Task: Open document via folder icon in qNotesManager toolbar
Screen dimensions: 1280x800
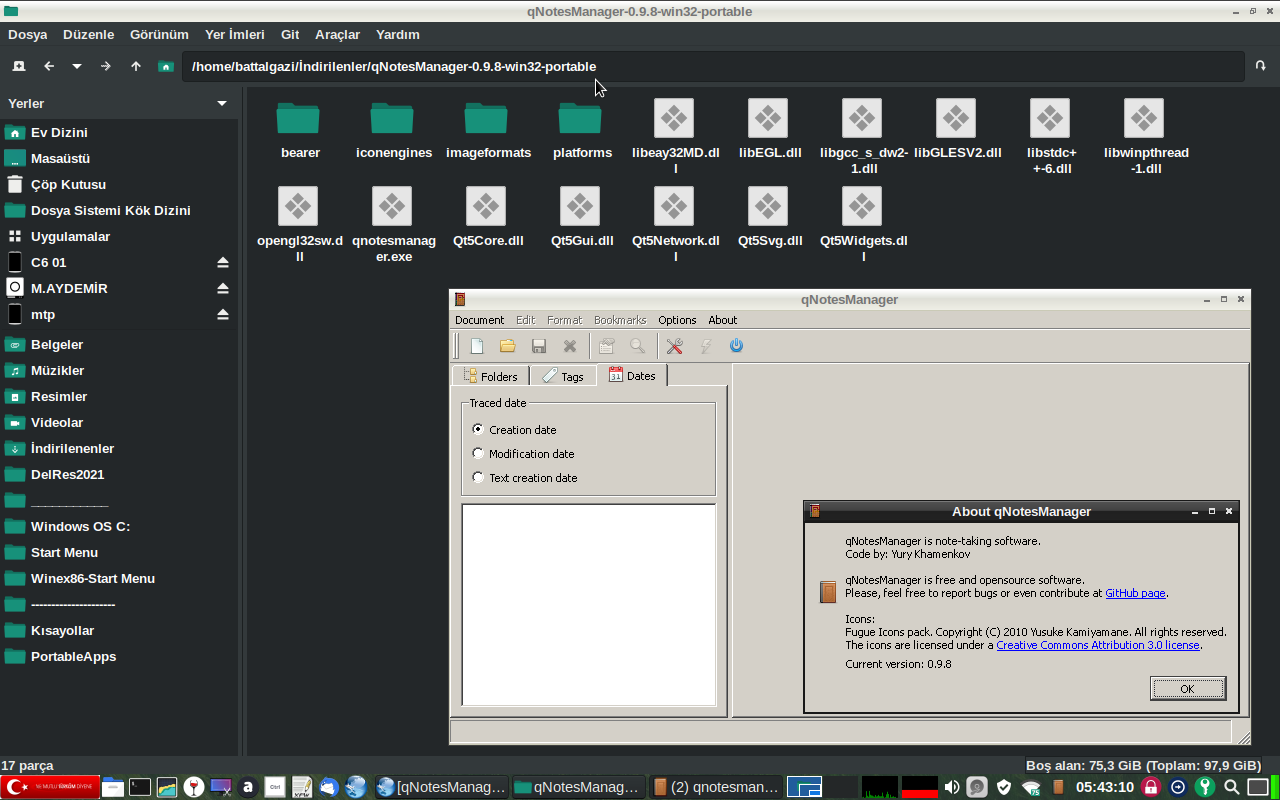Action: pos(508,346)
